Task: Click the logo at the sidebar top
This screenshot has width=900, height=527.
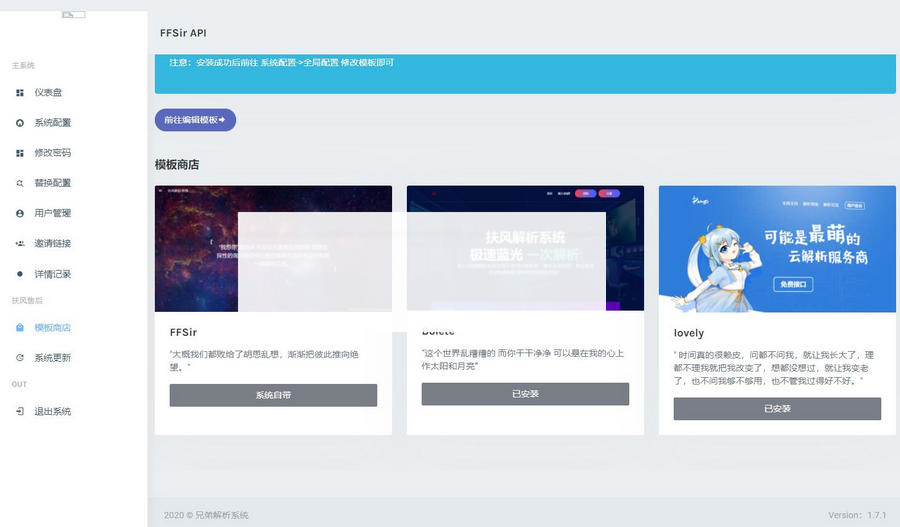Action: pos(73,15)
